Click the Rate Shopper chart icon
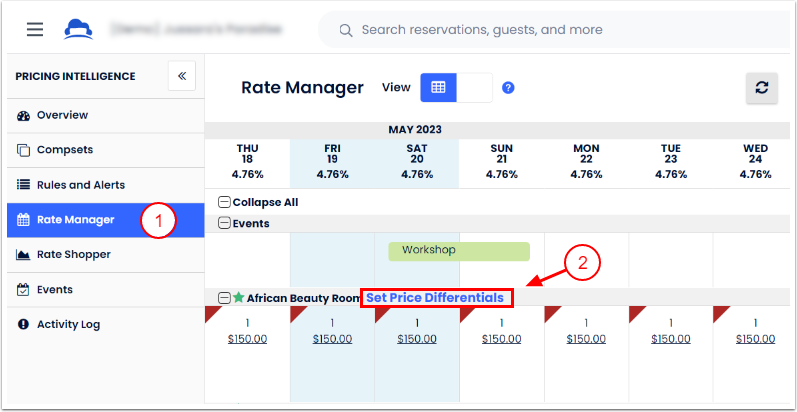Viewport: 797px width, 412px height. (23, 255)
